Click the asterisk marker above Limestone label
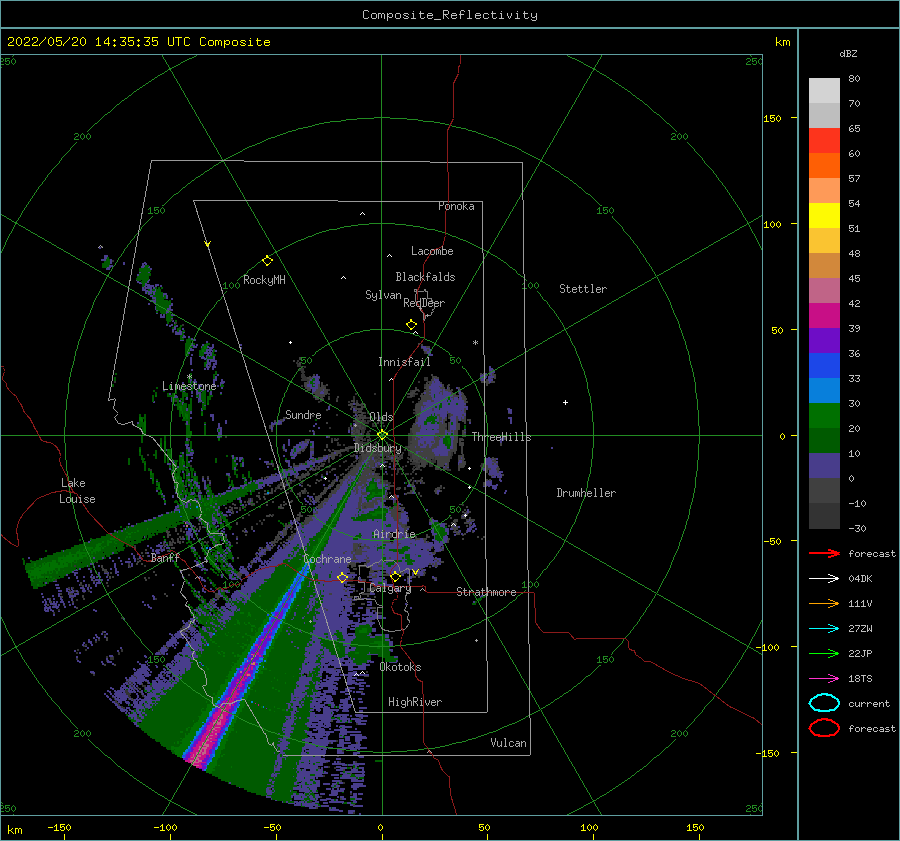This screenshot has height=841, width=900. pyautogui.click(x=189, y=377)
